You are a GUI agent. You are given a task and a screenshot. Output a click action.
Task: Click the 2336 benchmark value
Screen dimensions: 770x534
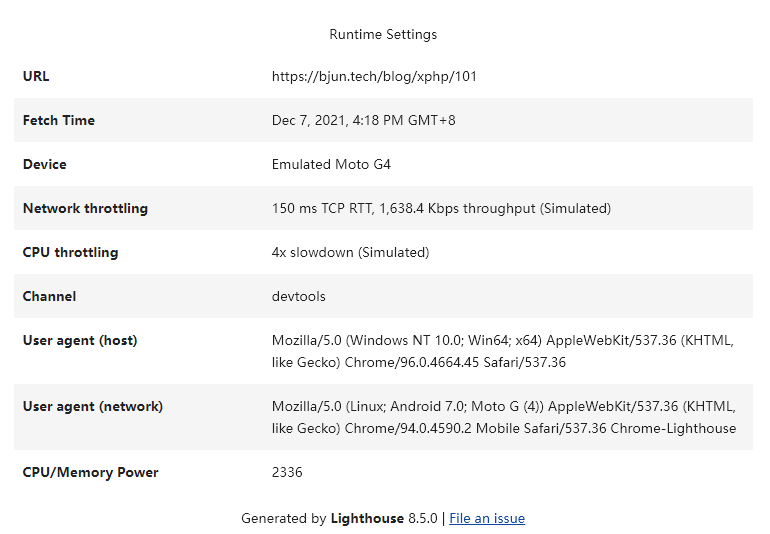tap(287, 472)
